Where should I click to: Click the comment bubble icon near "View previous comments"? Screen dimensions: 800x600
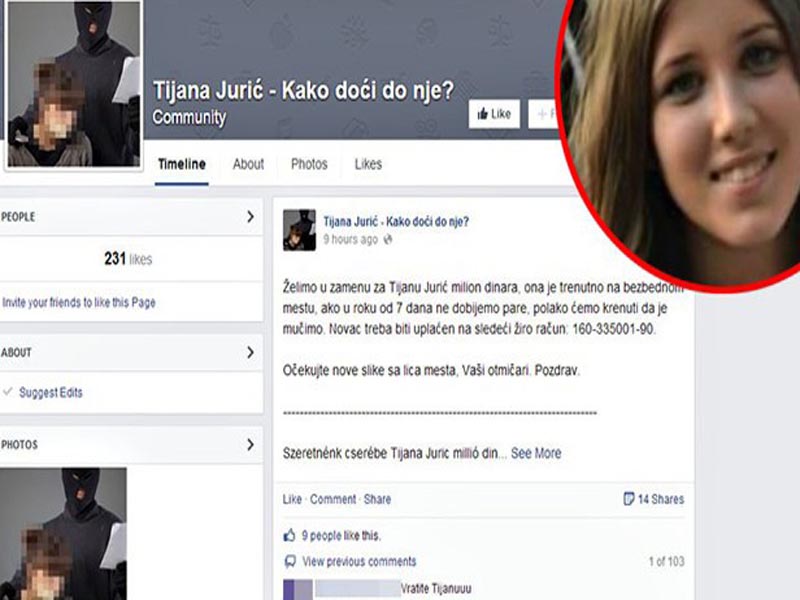290,561
